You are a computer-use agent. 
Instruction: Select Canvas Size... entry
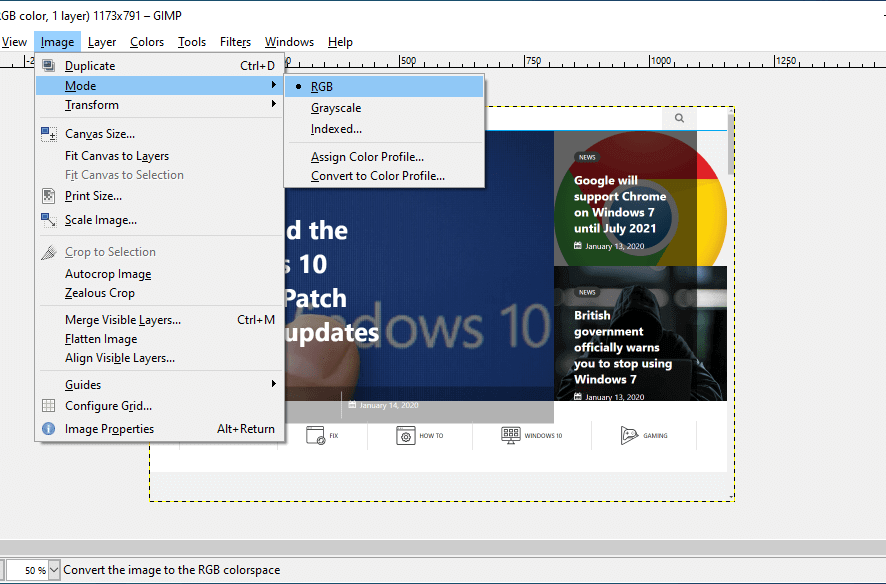coord(159,134)
